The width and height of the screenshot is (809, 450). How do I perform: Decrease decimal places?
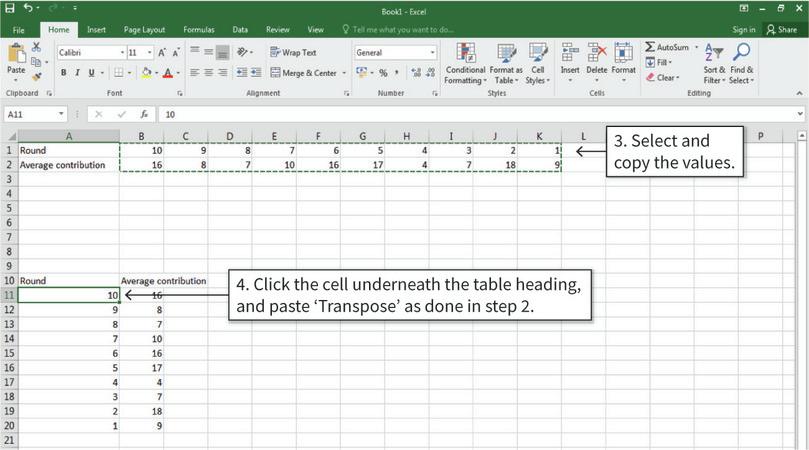[430, 73]
